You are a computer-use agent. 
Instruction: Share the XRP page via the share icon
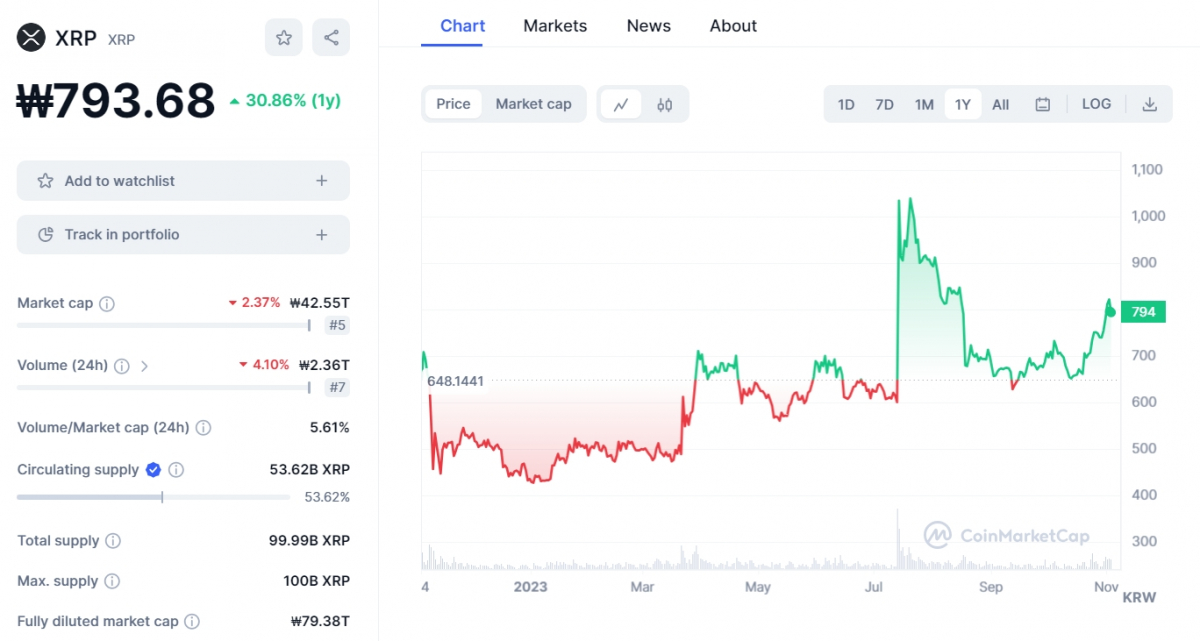331,37
